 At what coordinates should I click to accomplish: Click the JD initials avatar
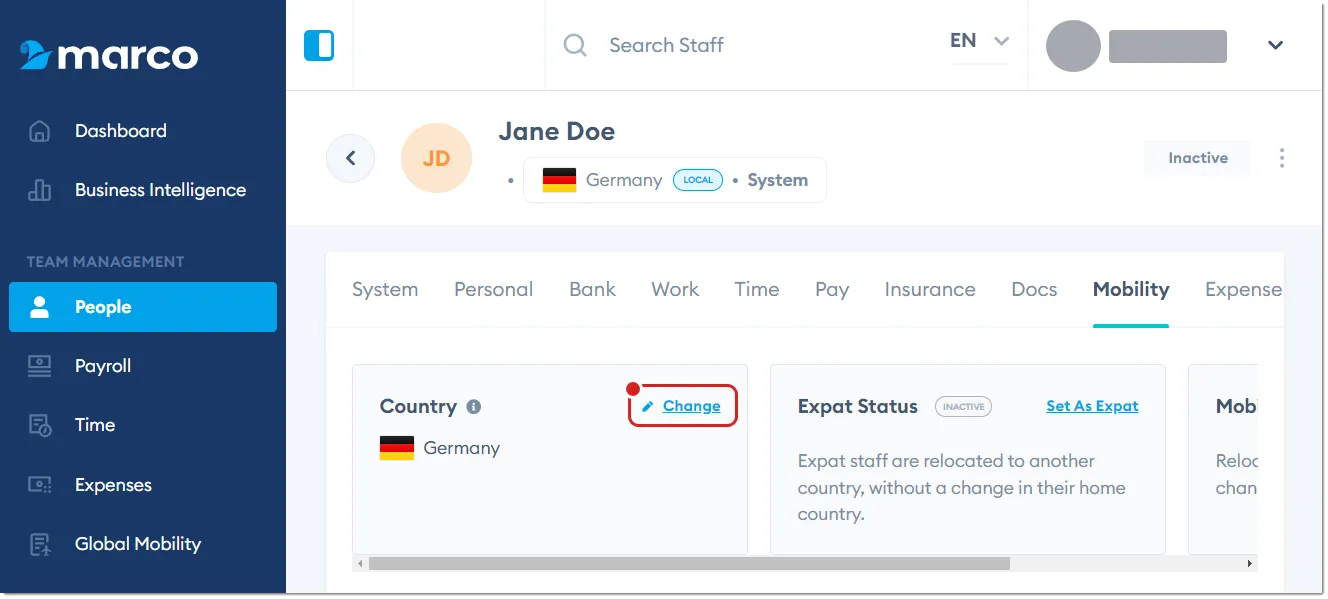[x=436, y=158]
